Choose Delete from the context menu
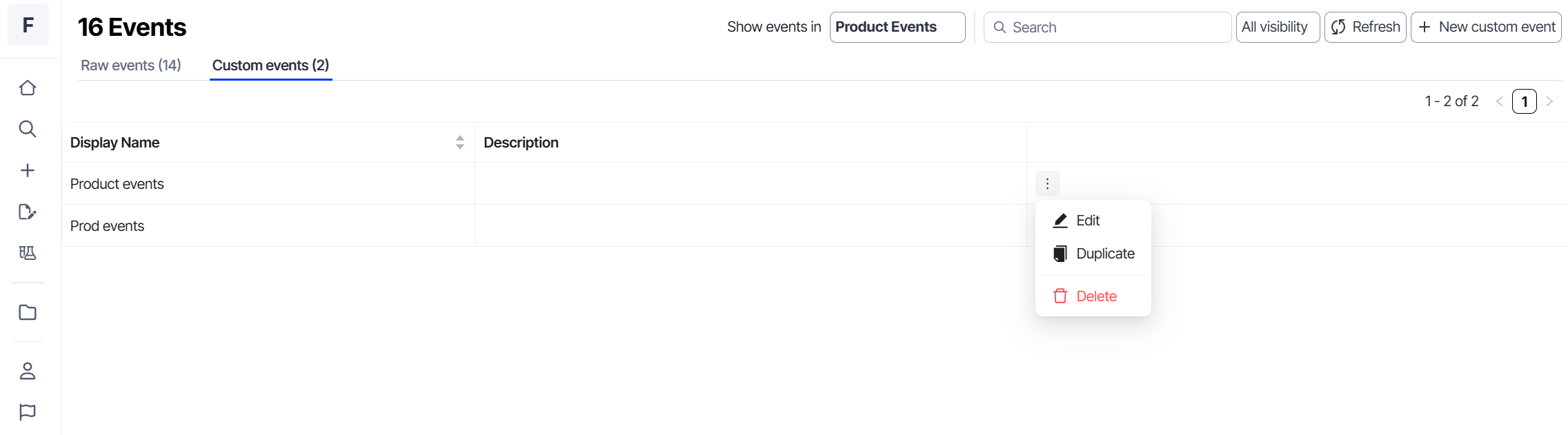The width and height of the screenshot is (1568, 435). pyautogui.click(x=1093, y=296)
